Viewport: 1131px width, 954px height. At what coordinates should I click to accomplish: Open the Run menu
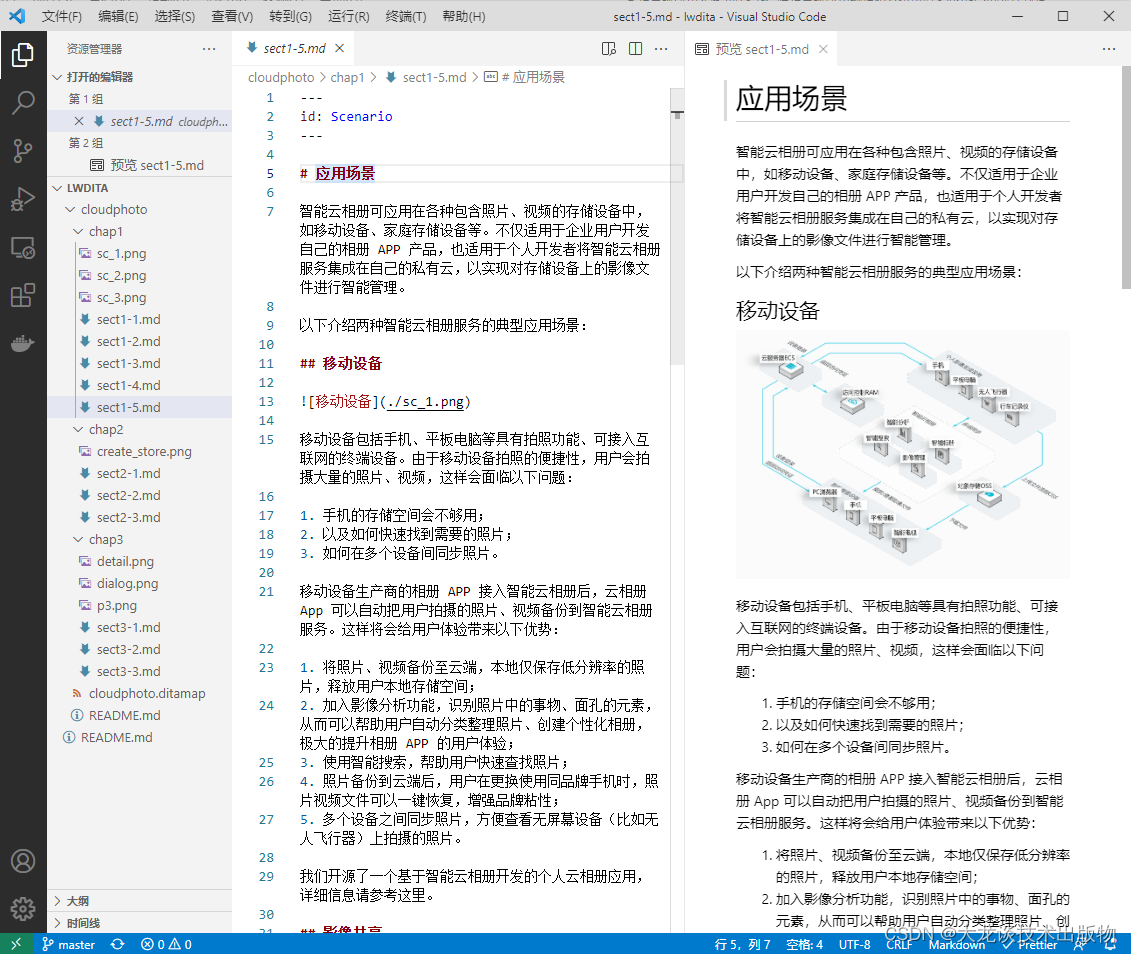349,16
